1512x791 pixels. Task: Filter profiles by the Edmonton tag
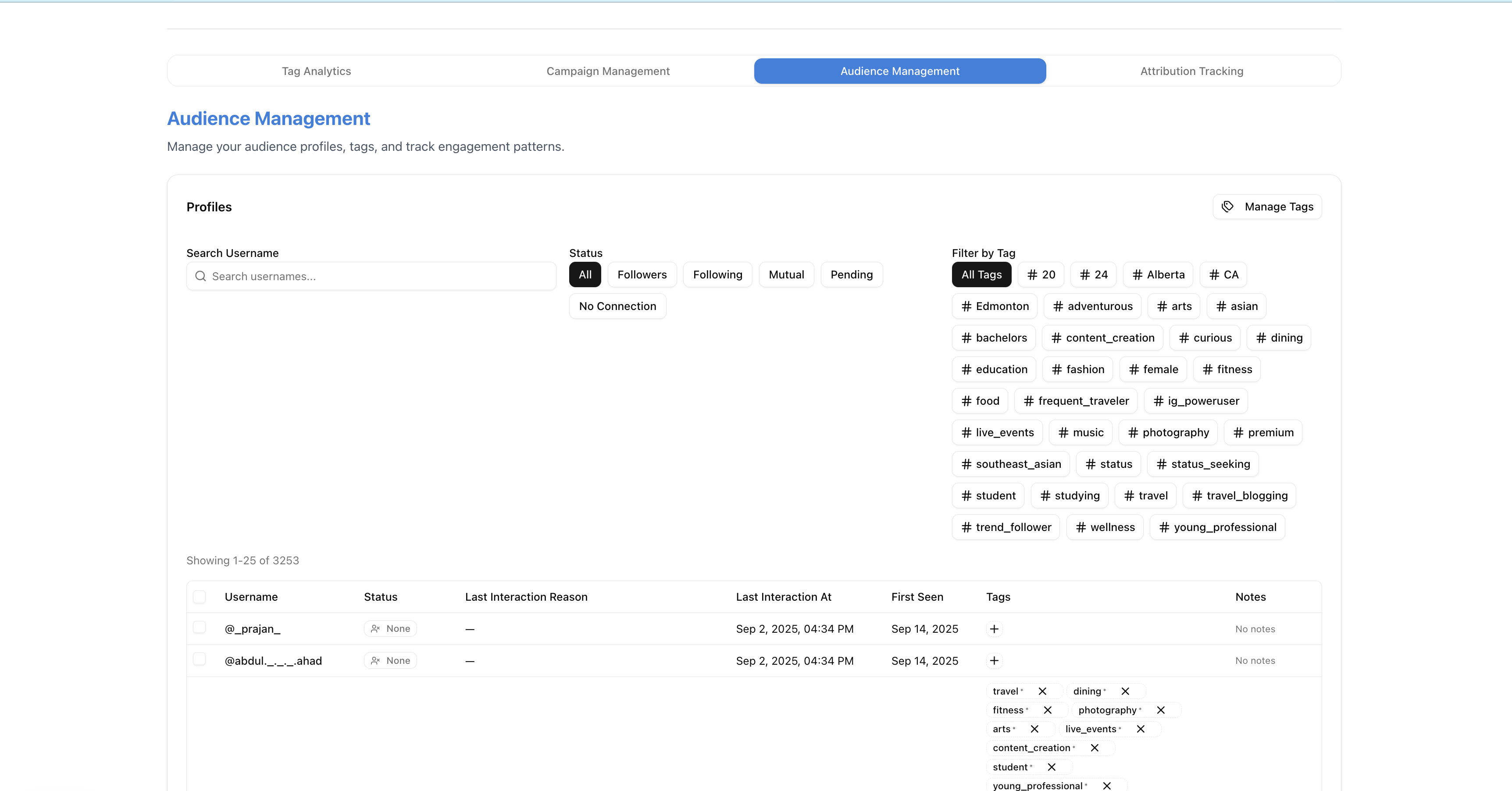coord(994,306)
